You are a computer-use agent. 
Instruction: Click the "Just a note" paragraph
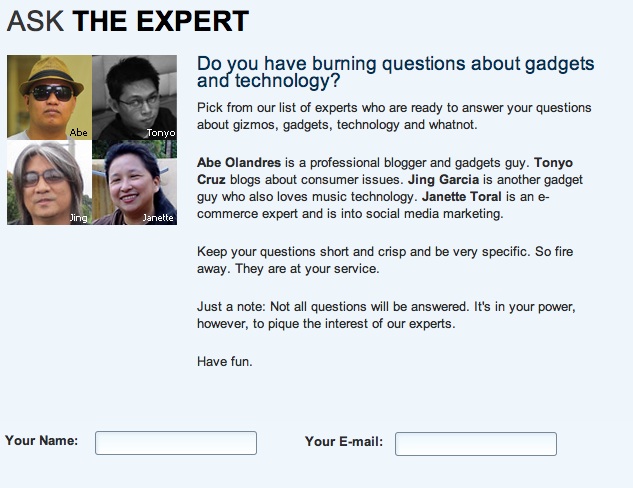coord(386,315)
